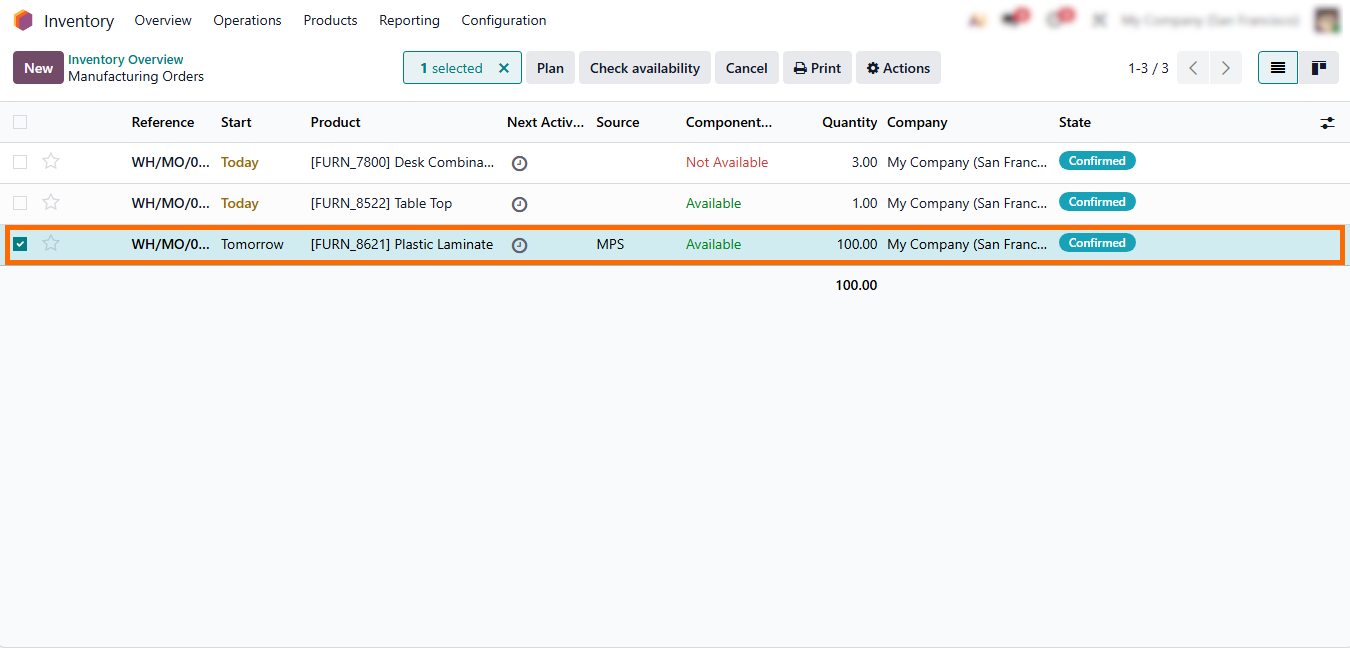Star the Desk Combination order row
The image size is (1350, 648).
pos(51,161)
